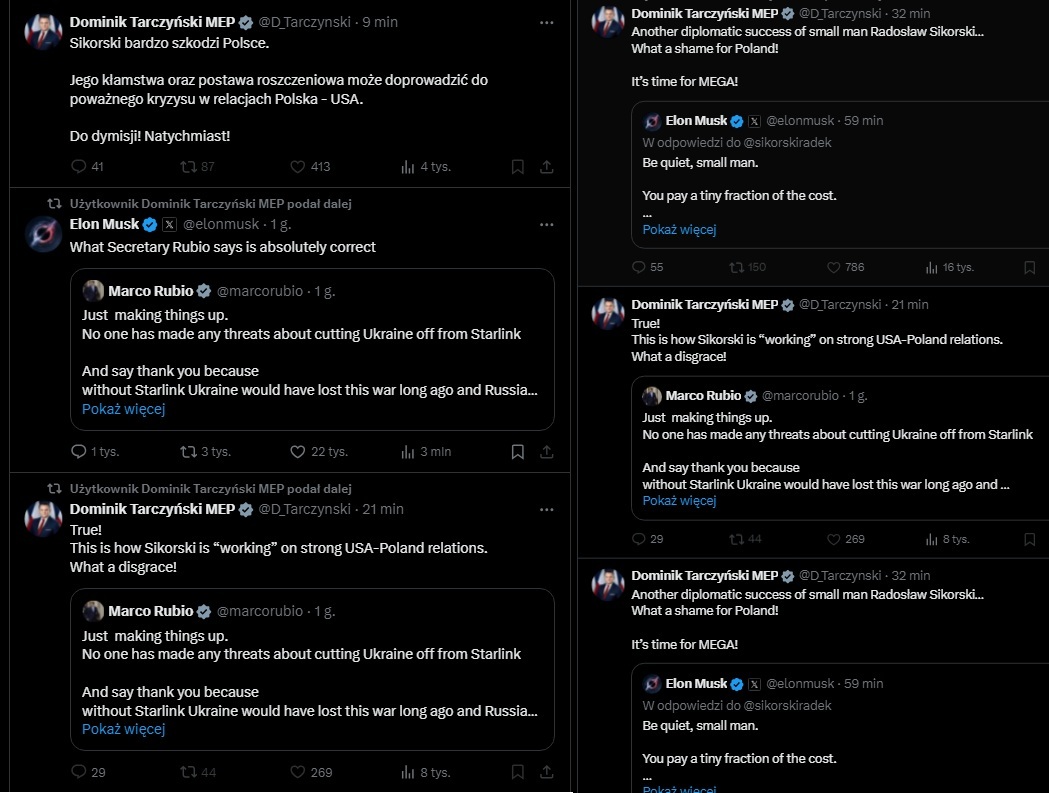The height and width of the screenshot is (793, 1049).
Task: Open more options on the left-column "True!" tweet
Action: [x=546, y=509]
